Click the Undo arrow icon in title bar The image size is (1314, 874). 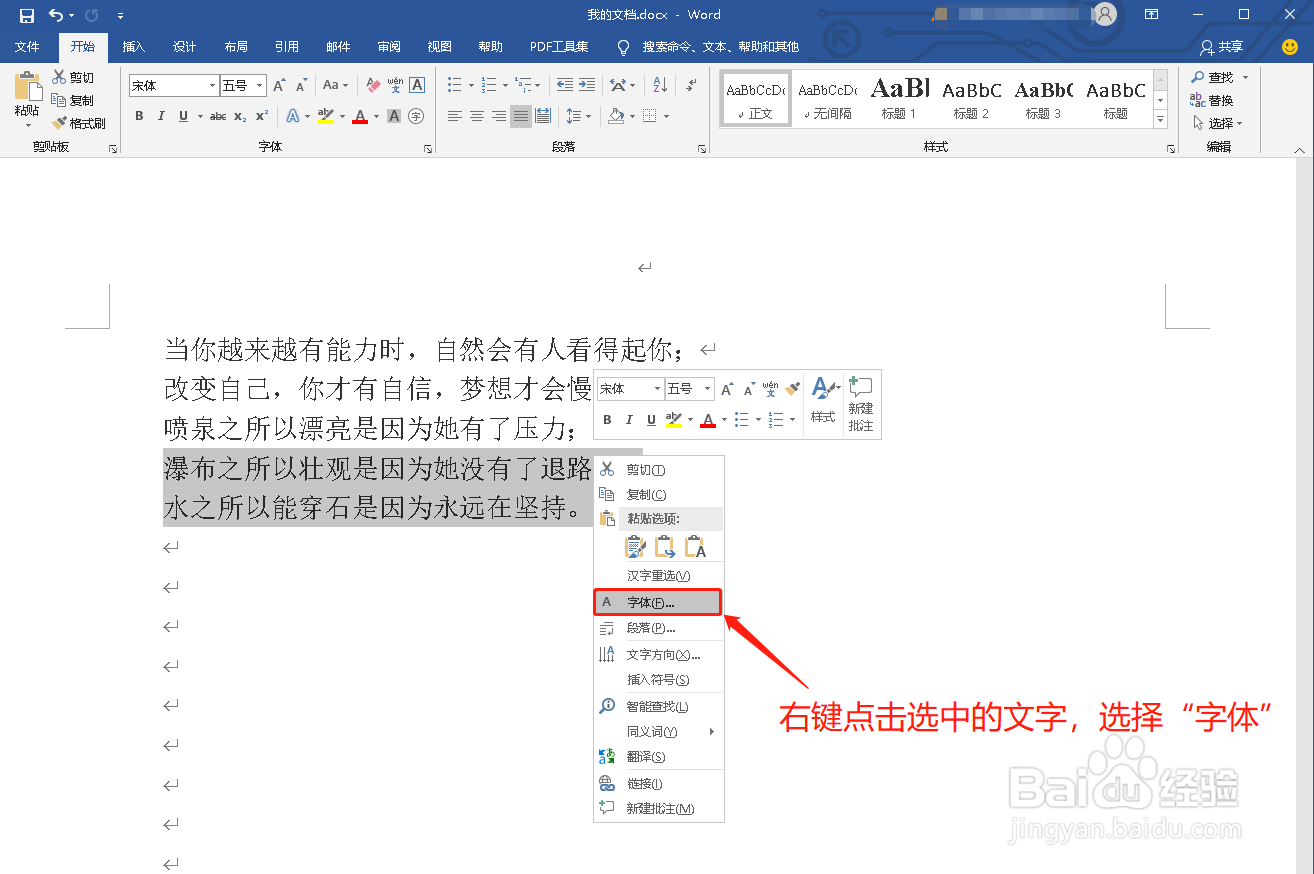click(56, 15)
